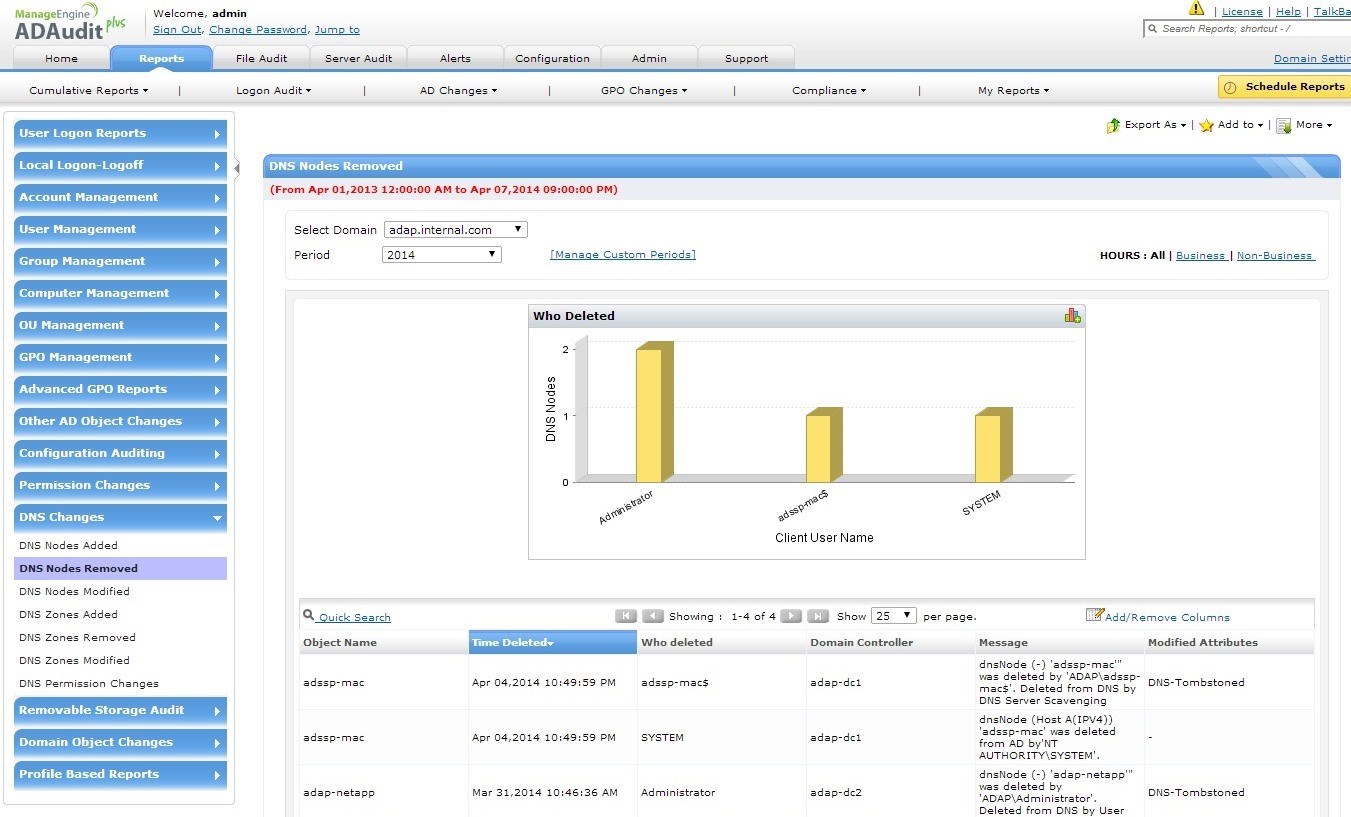1351x817 pixels.
Task: Click the star Add to icon
Action: click(1207, 125)
